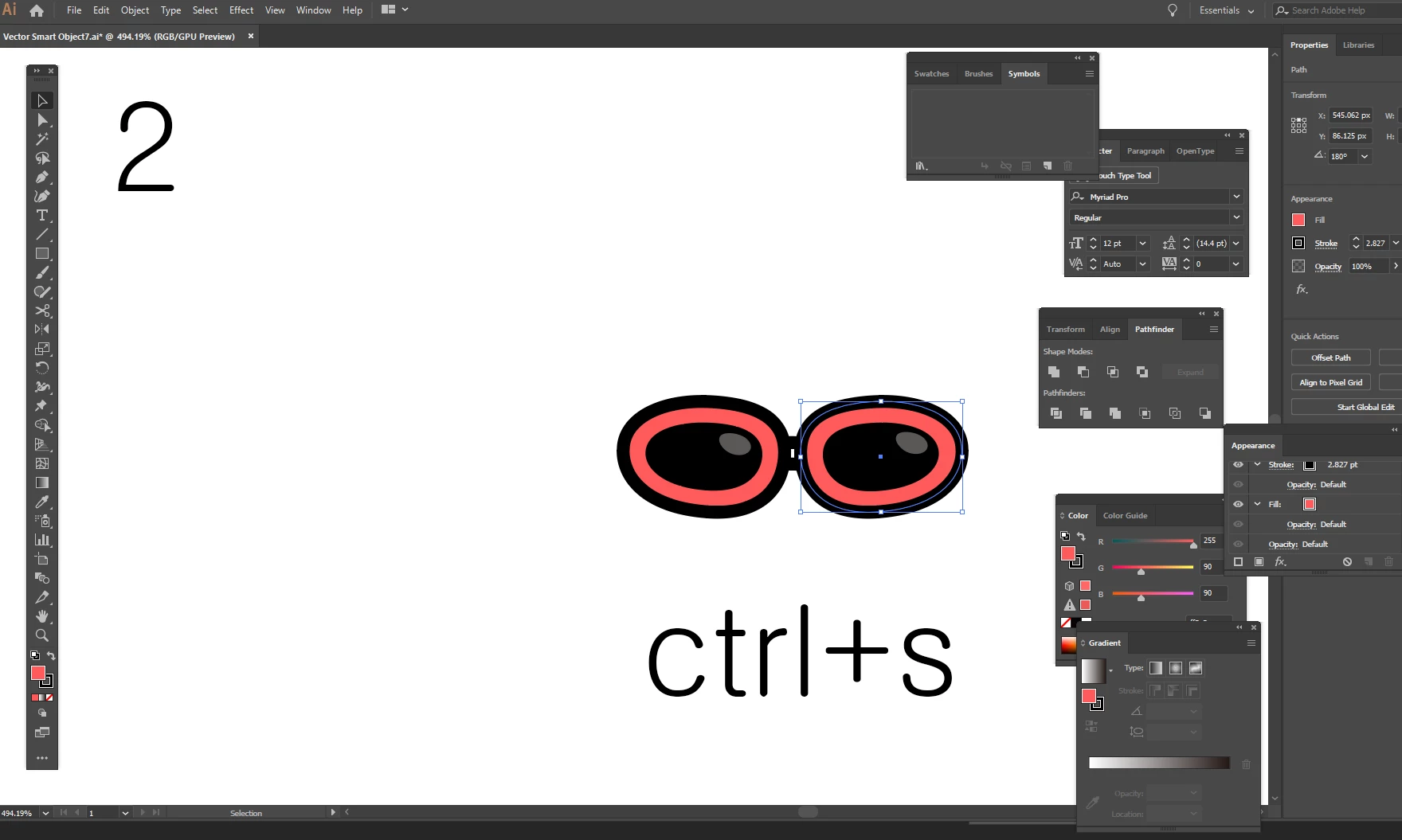1402x840 pixels.
Task: Toggle visibility of Stroke opacity row
Action: click(1238, 484)
